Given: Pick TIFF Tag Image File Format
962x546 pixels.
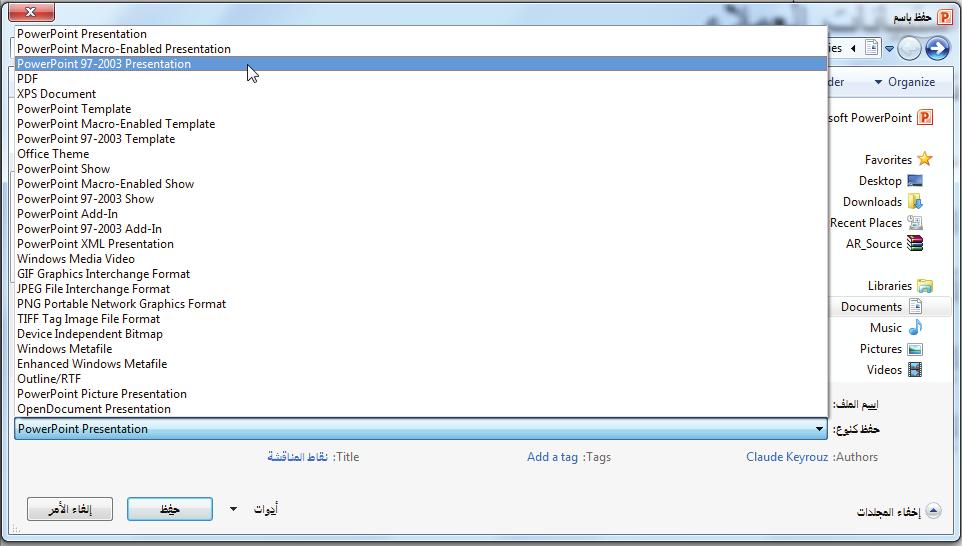Looking at the screenshot, I should 421,319.
